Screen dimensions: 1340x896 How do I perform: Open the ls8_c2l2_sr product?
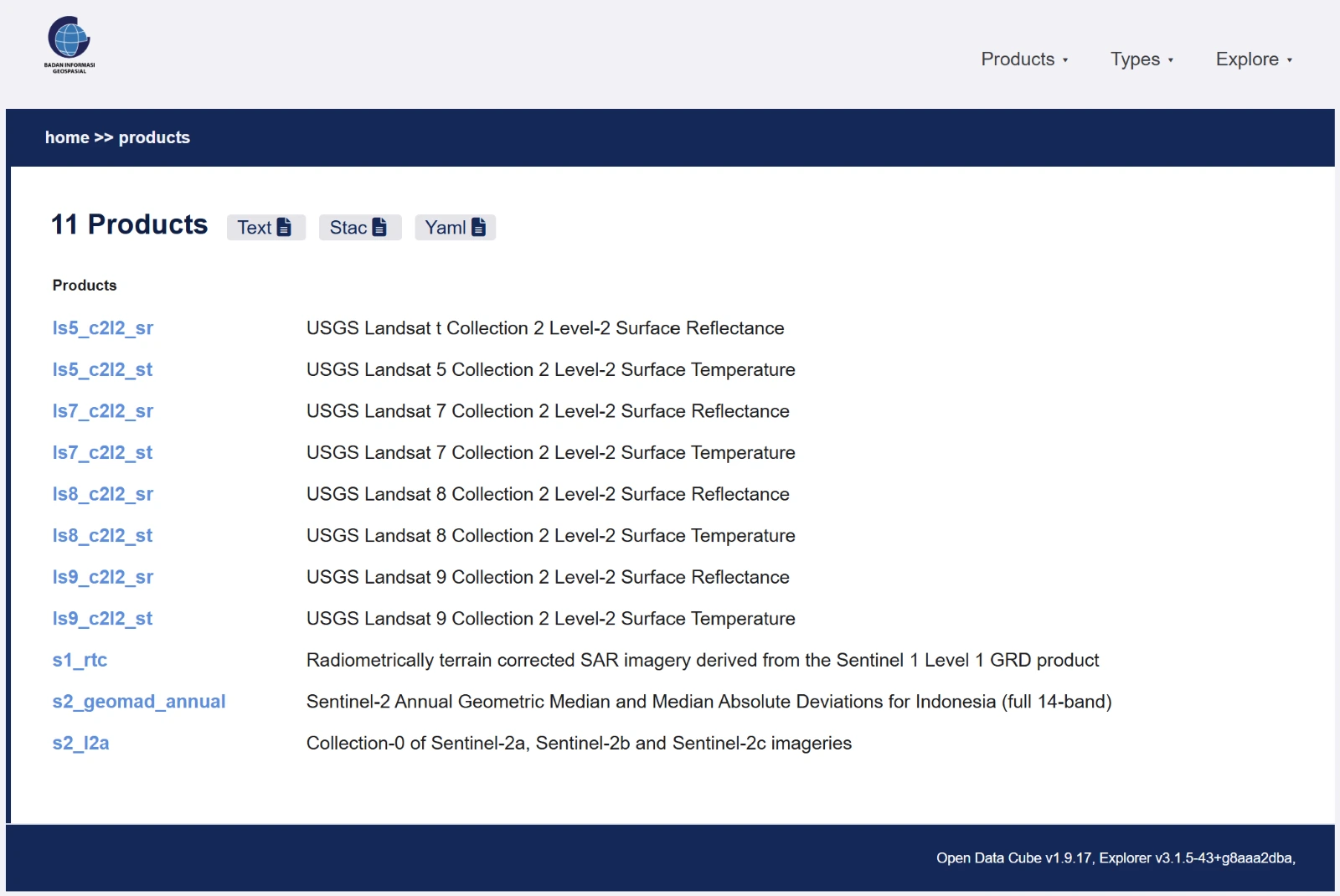tap(103, 494)
